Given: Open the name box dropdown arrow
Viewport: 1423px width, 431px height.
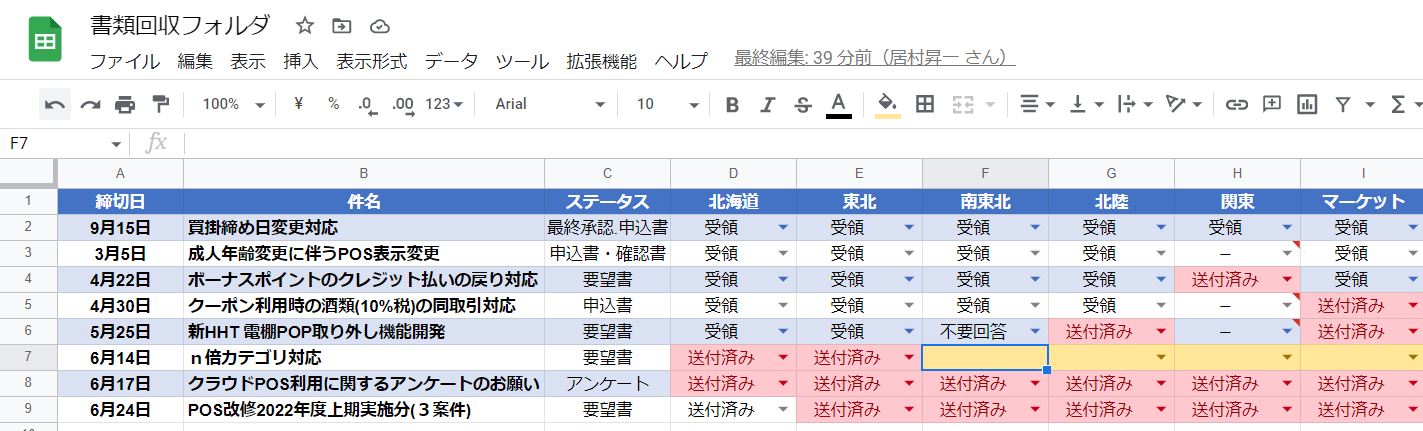Looking at the screenshot, I should [x=116, y=144].
